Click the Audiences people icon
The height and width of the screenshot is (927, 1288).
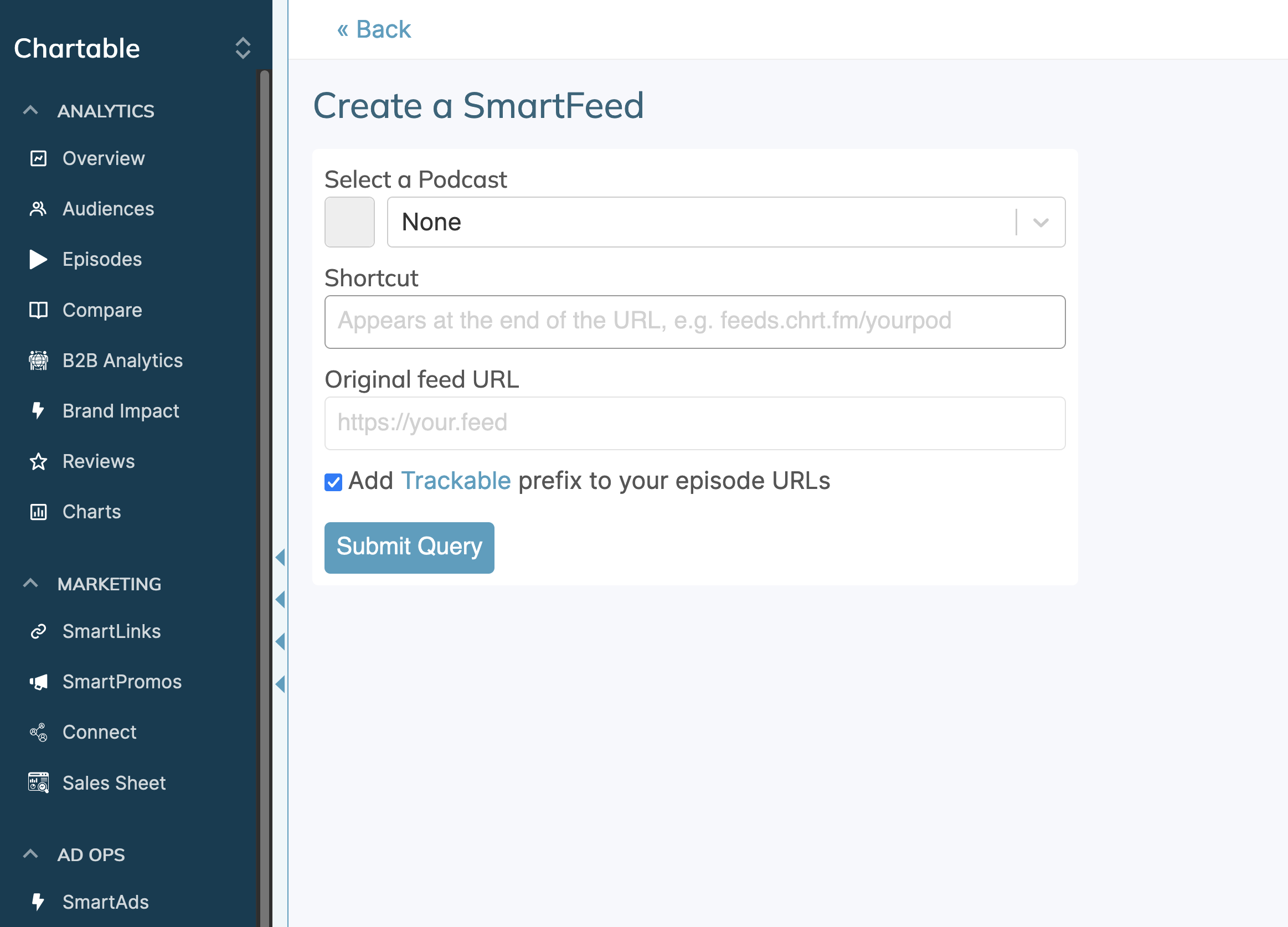tap(38, 209)
